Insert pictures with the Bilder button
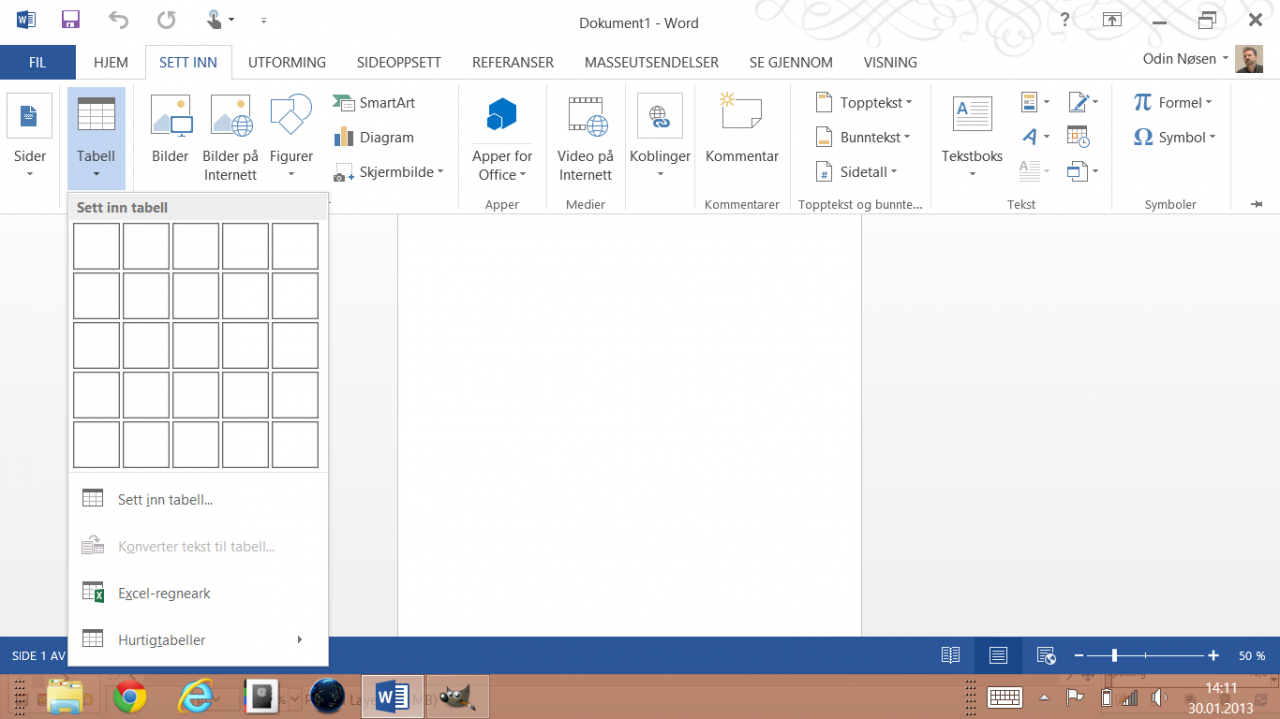The image size is (1280, 719). tap(170, 130)
